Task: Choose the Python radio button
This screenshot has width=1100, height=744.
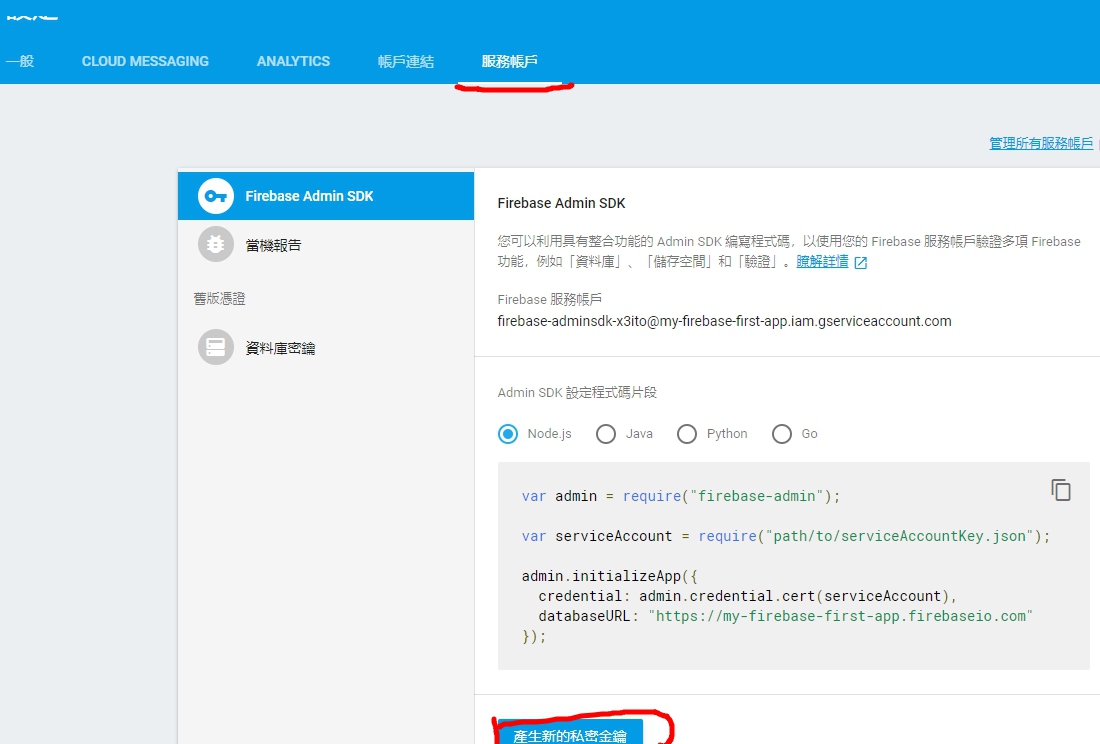Action: coord(687,434)
